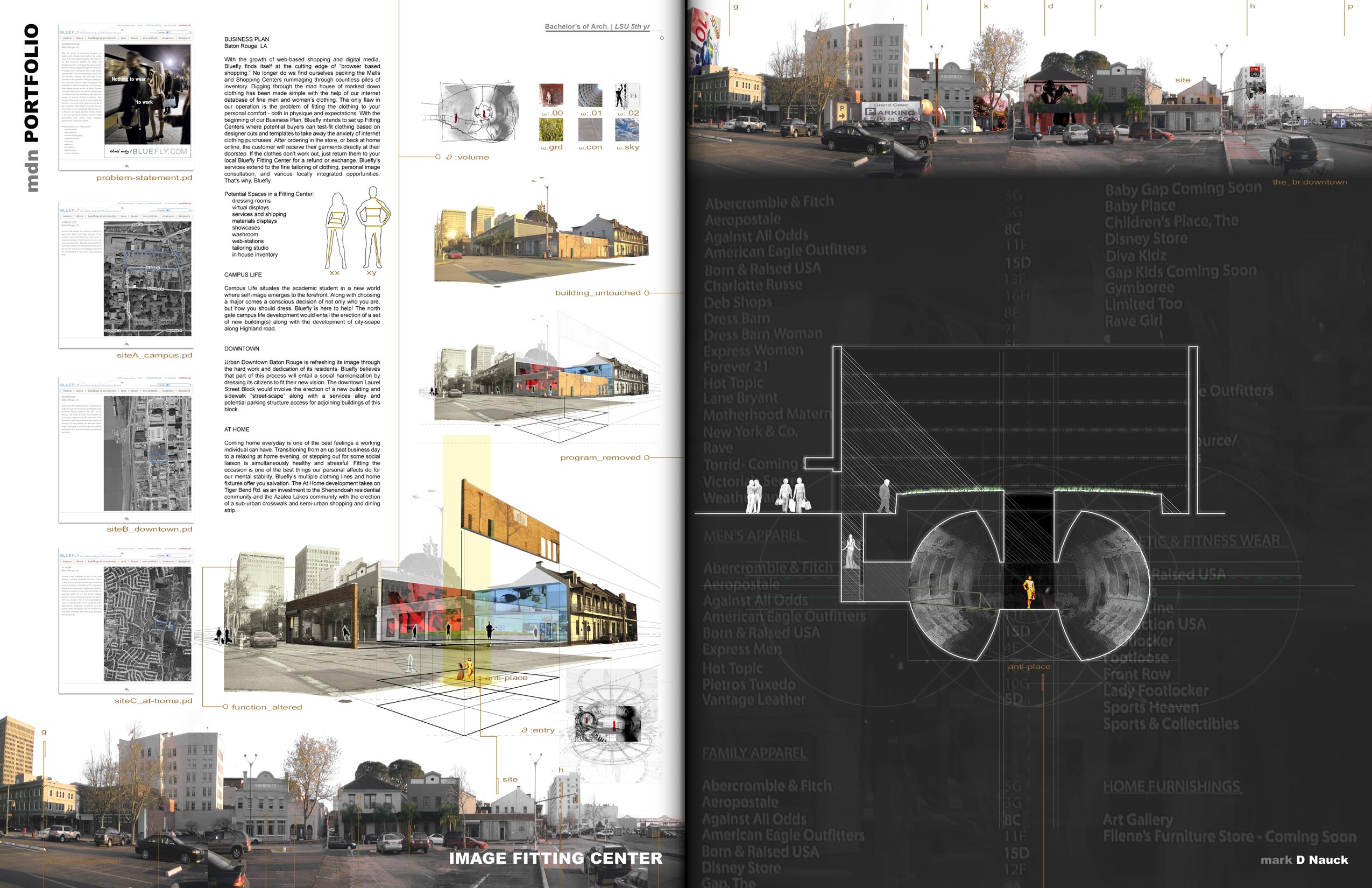Click the ω:.02 figure texture thumbnail
The height and width of the screenshot is (888, 1372).
coord(627,95)
